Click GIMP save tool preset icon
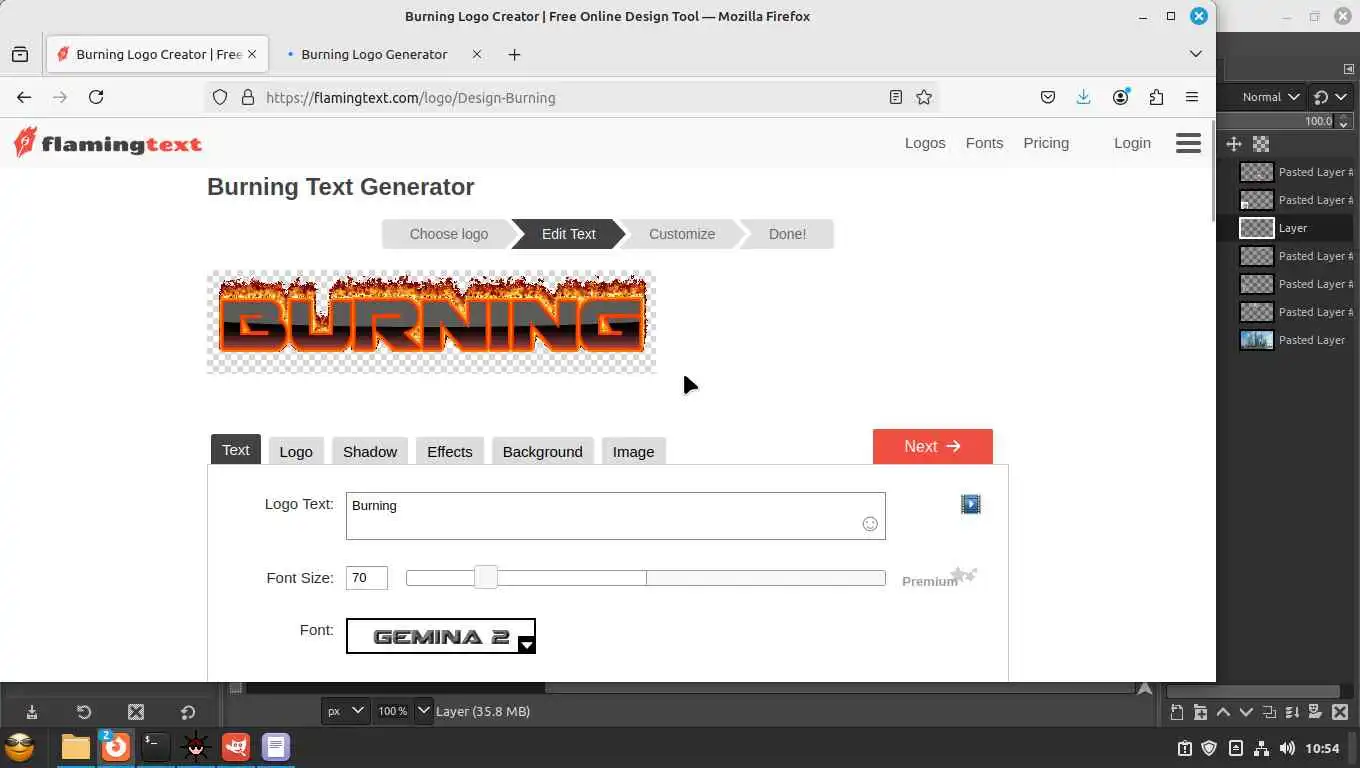Viewport: 1360px width, 768px height. 32,712
